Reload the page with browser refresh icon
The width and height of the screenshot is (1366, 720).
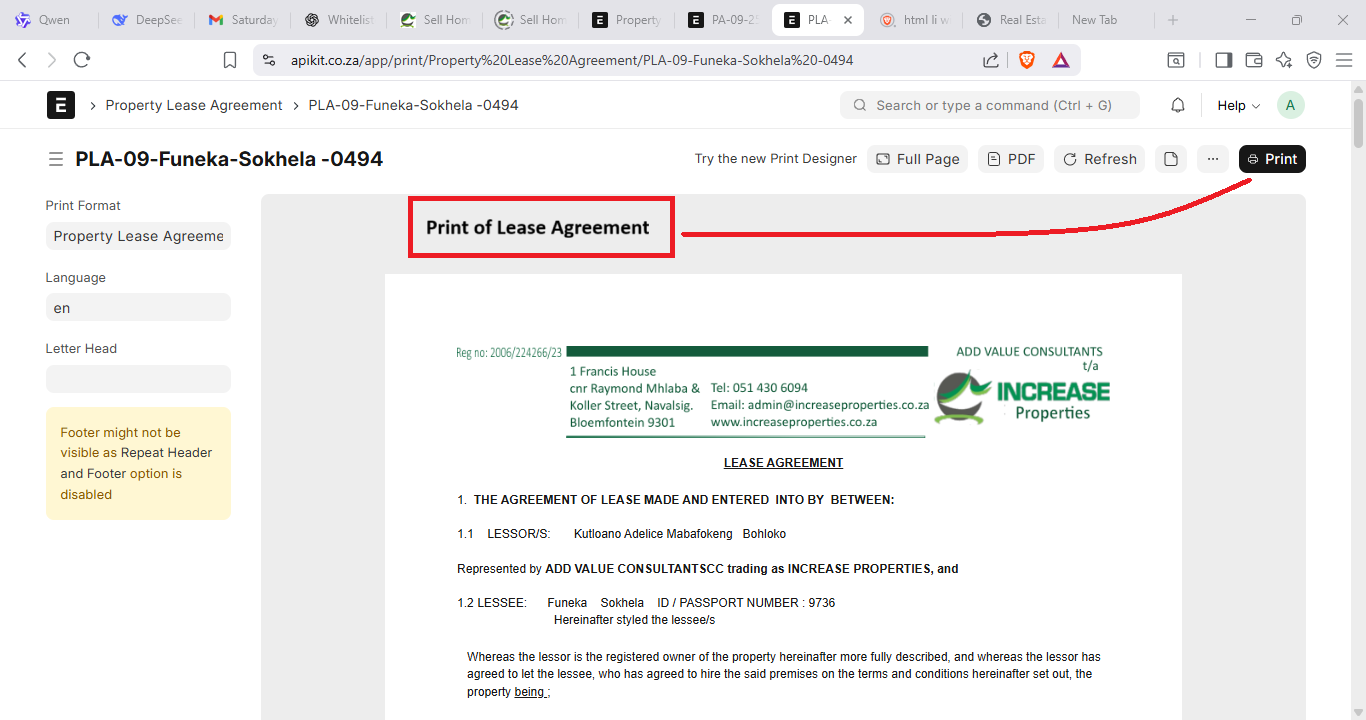tap(82, 60)
